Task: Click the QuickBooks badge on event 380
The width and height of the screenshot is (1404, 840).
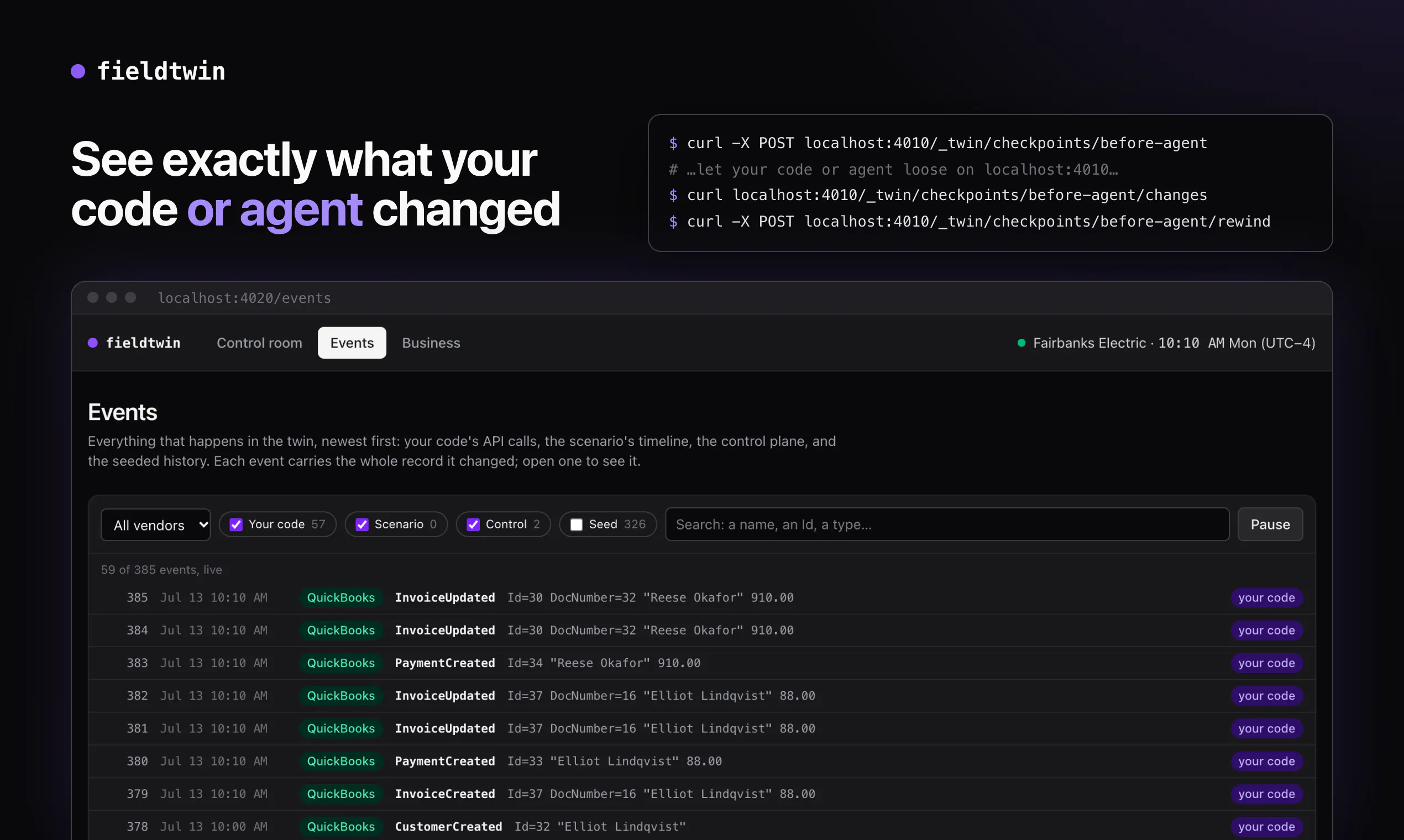Action: click(341, 762)
